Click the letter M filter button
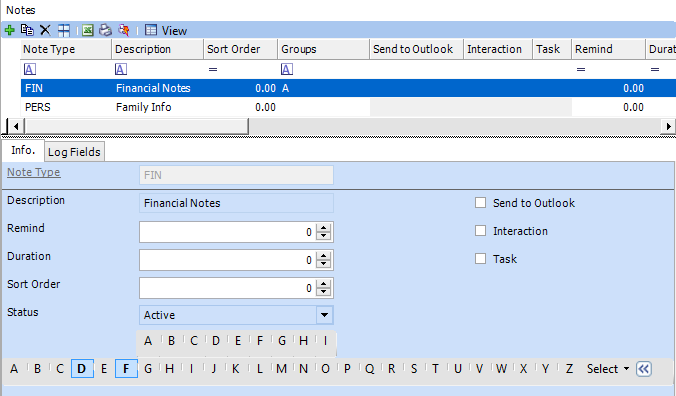The height and width of the screenshot is (396, 676). [x=282, y=369]
